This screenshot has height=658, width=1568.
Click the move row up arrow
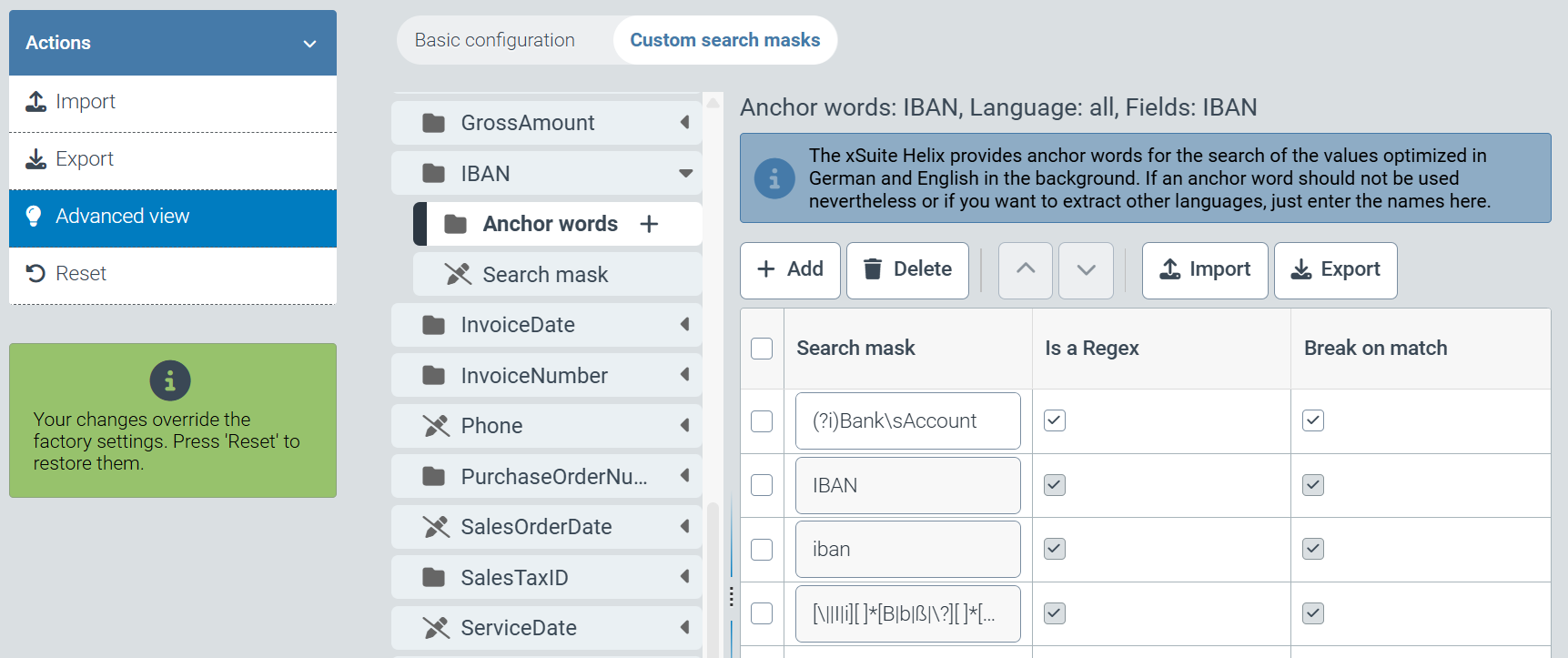[x=1026, y=269]
